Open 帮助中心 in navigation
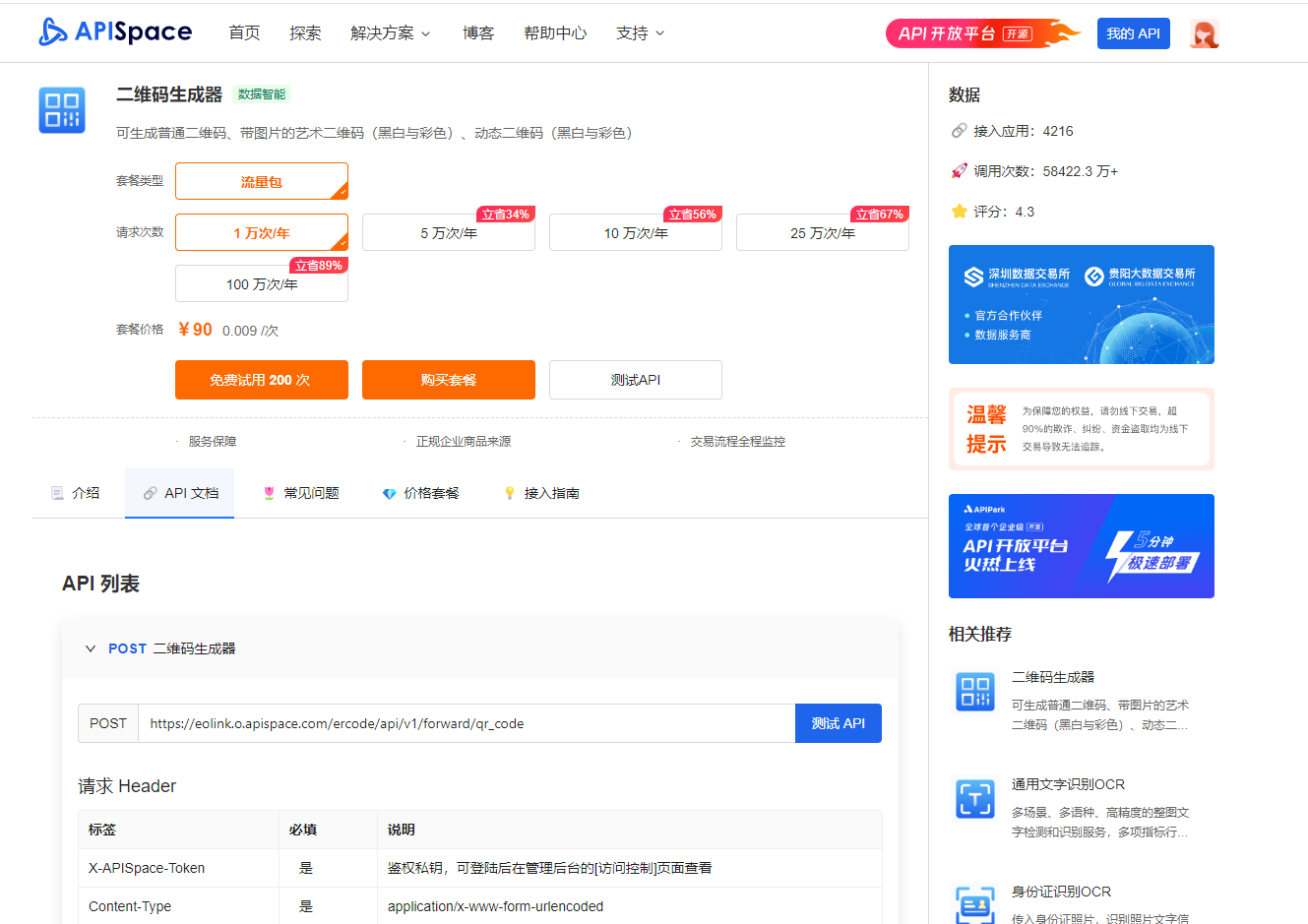This screenshot has width=1308, height=924. click(x=555, y=33)
